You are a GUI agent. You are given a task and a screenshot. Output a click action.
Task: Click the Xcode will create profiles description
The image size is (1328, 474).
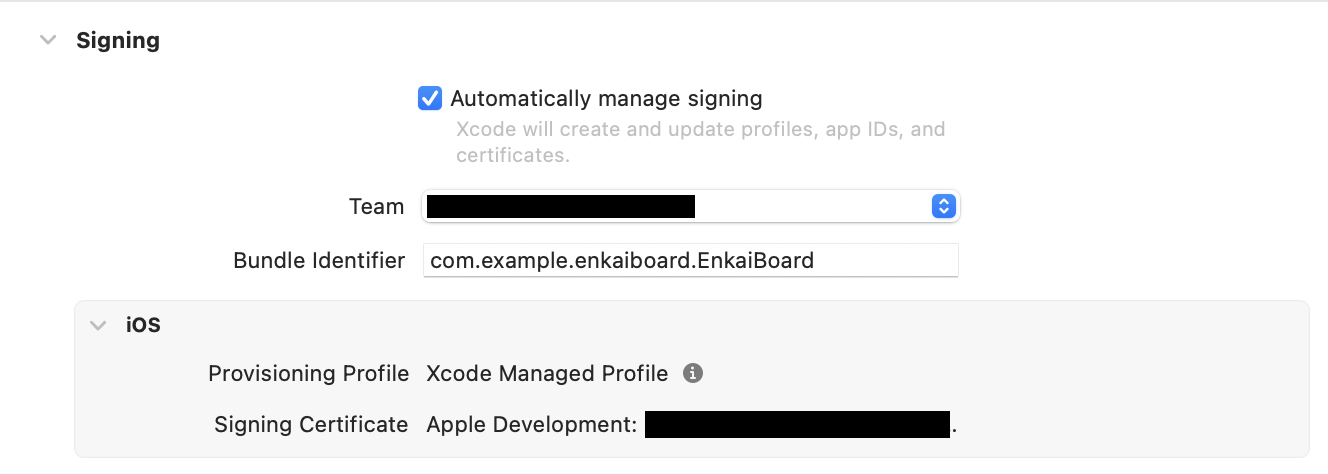700,142
